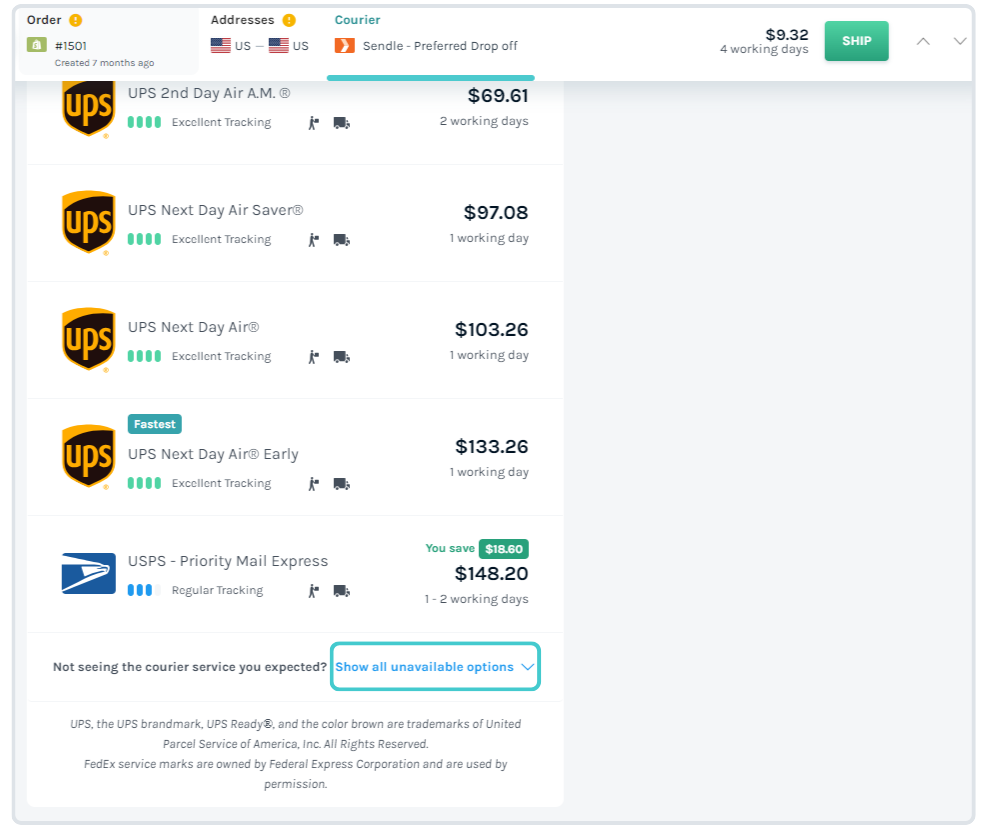
Task: Click the Sendle courier logo icon
Action: pyautogui.click(x=344, y=45)
